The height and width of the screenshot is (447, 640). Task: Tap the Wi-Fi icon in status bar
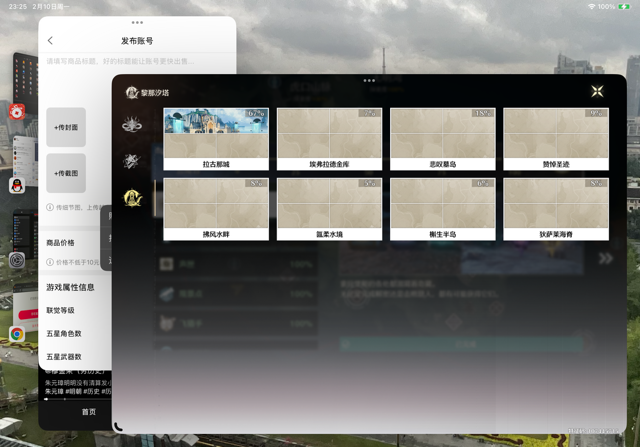pyautogui.click(x=591, y=7)
